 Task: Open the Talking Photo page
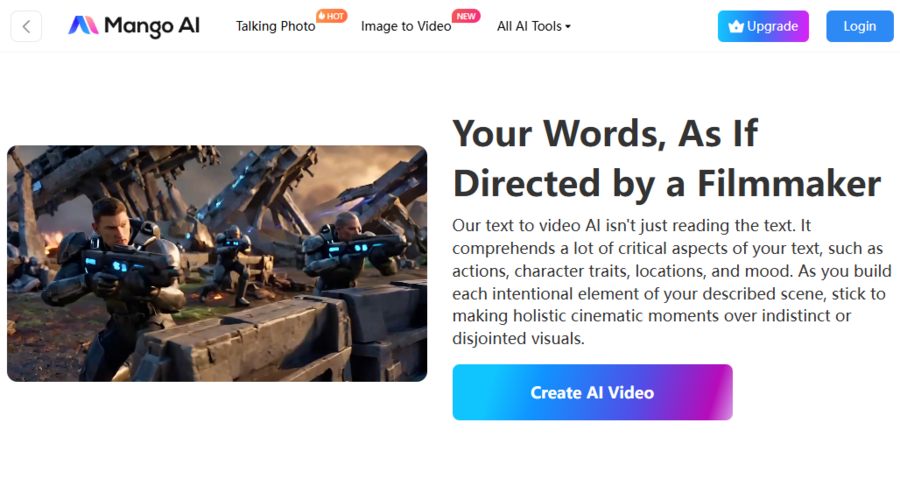tap(275, 27)
